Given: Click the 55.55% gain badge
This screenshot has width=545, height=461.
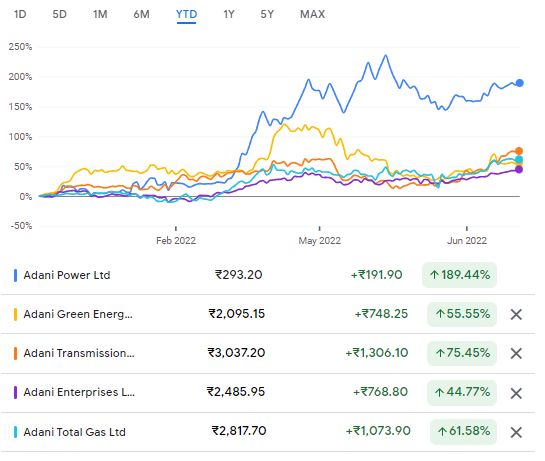Looking at the screenshot, I should (x=462, y=314).
